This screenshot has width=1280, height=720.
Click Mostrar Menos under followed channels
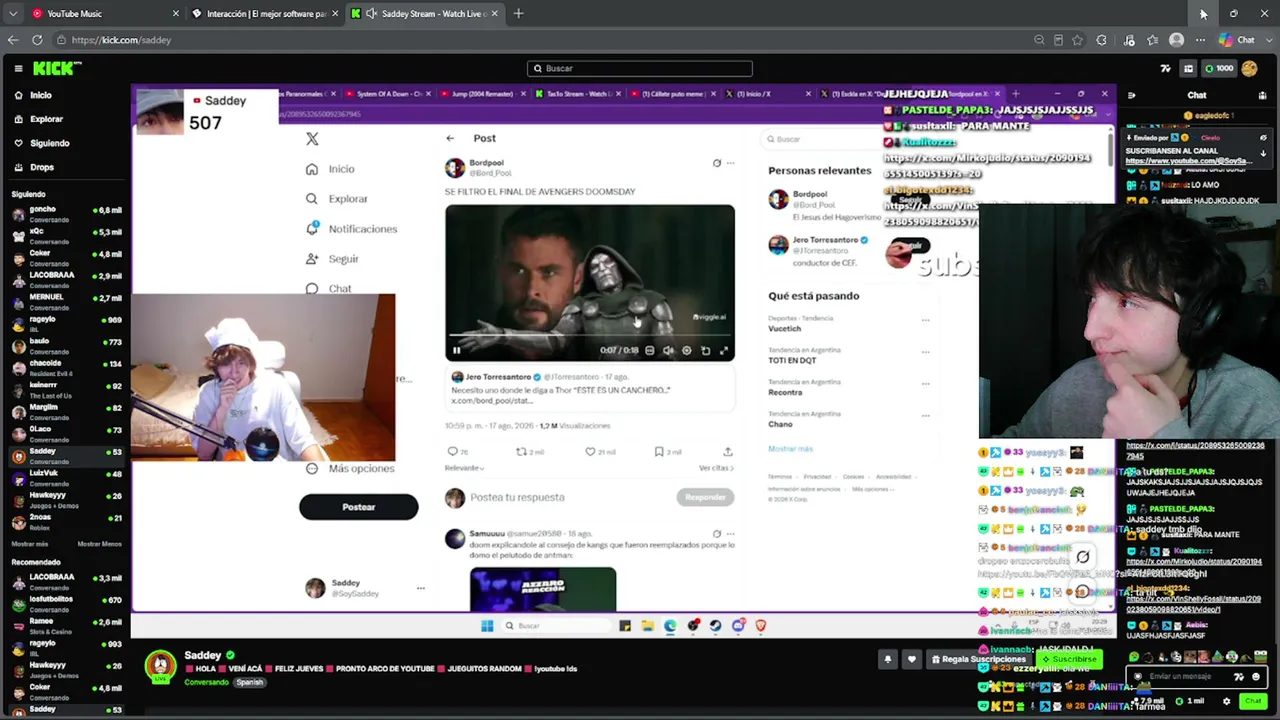[100, 544]
